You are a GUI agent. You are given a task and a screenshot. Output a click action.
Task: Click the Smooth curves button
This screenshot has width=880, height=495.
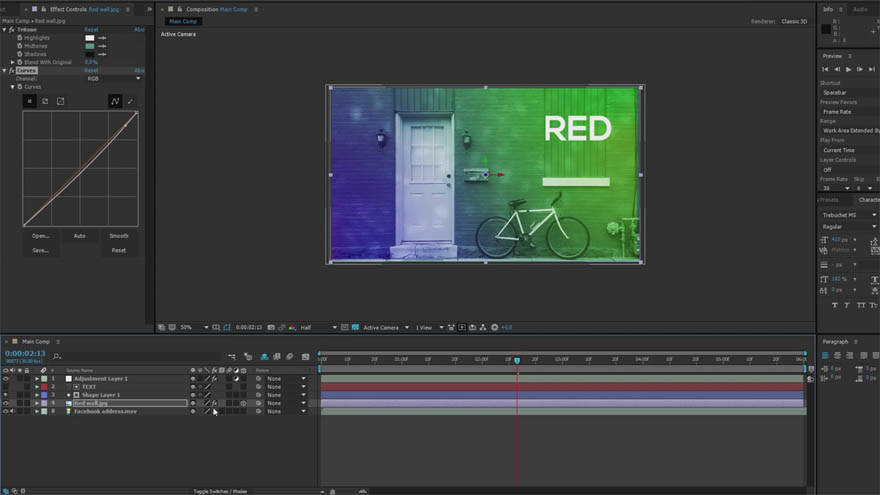click(118, 236)
